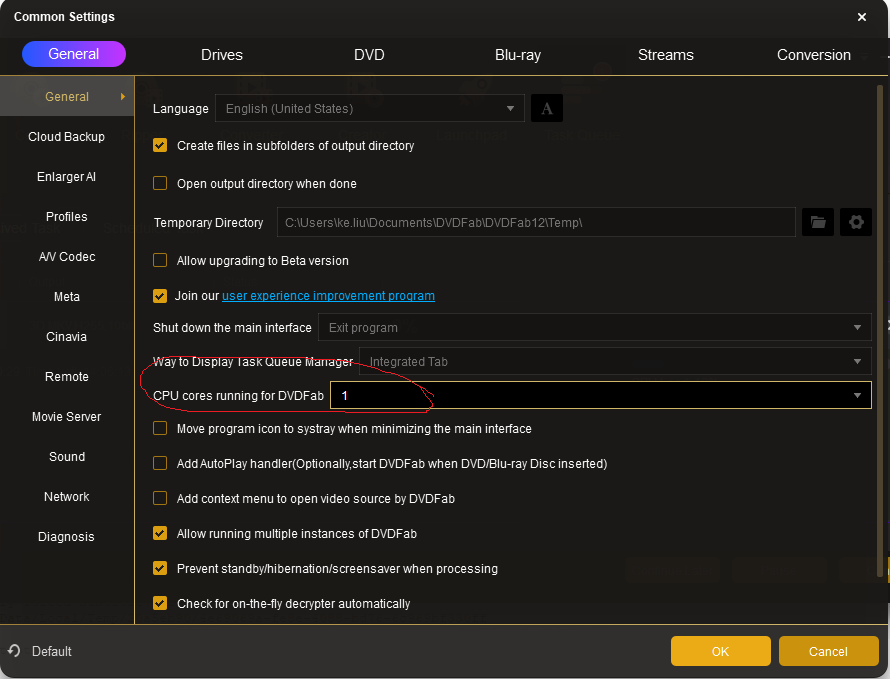This screenshot has width=890, height=679.
Task: Open the Language dropdown
Action: (x=370, y=108)
